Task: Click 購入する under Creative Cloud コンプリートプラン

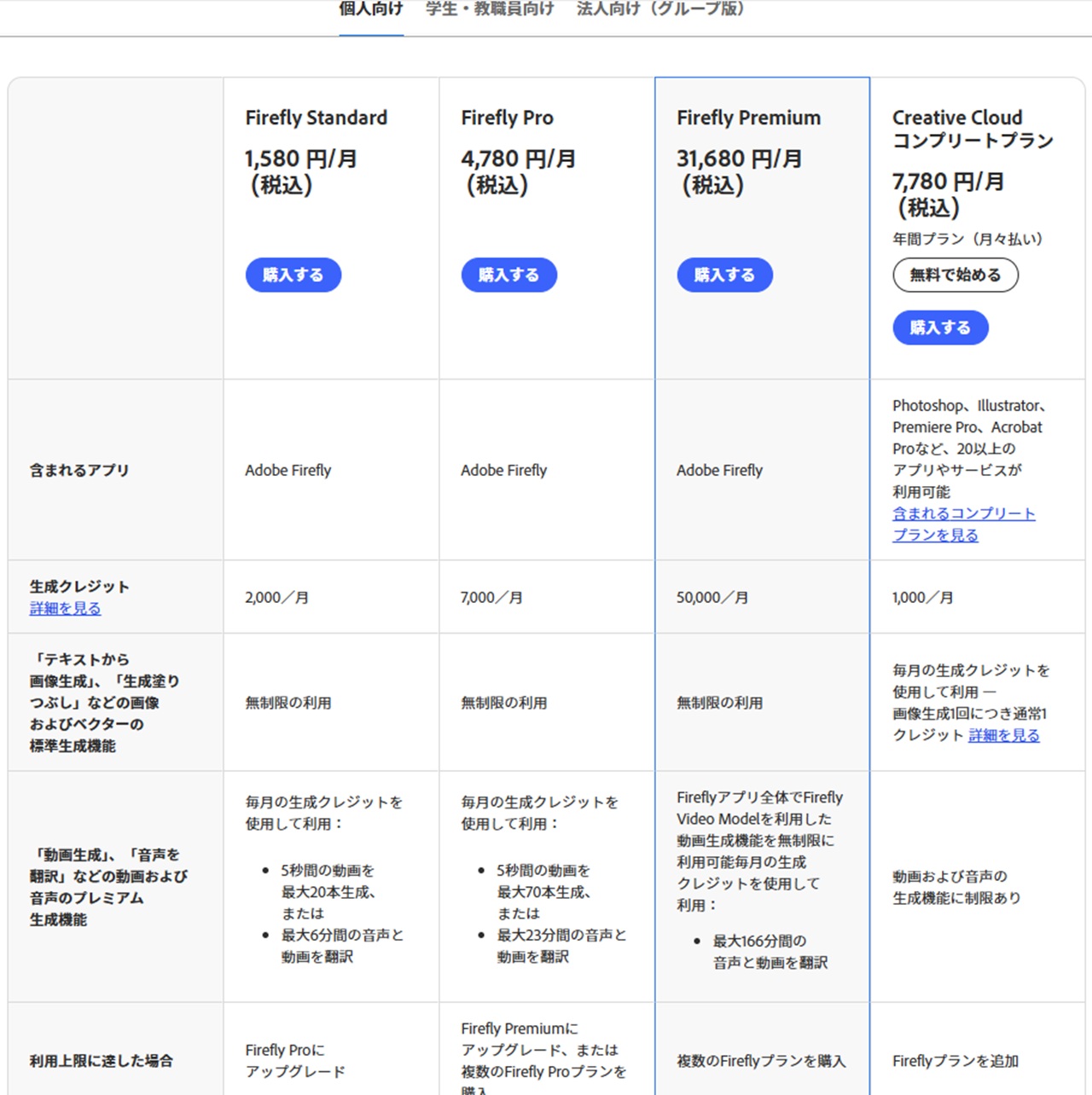Action: [x=941, y=327]
